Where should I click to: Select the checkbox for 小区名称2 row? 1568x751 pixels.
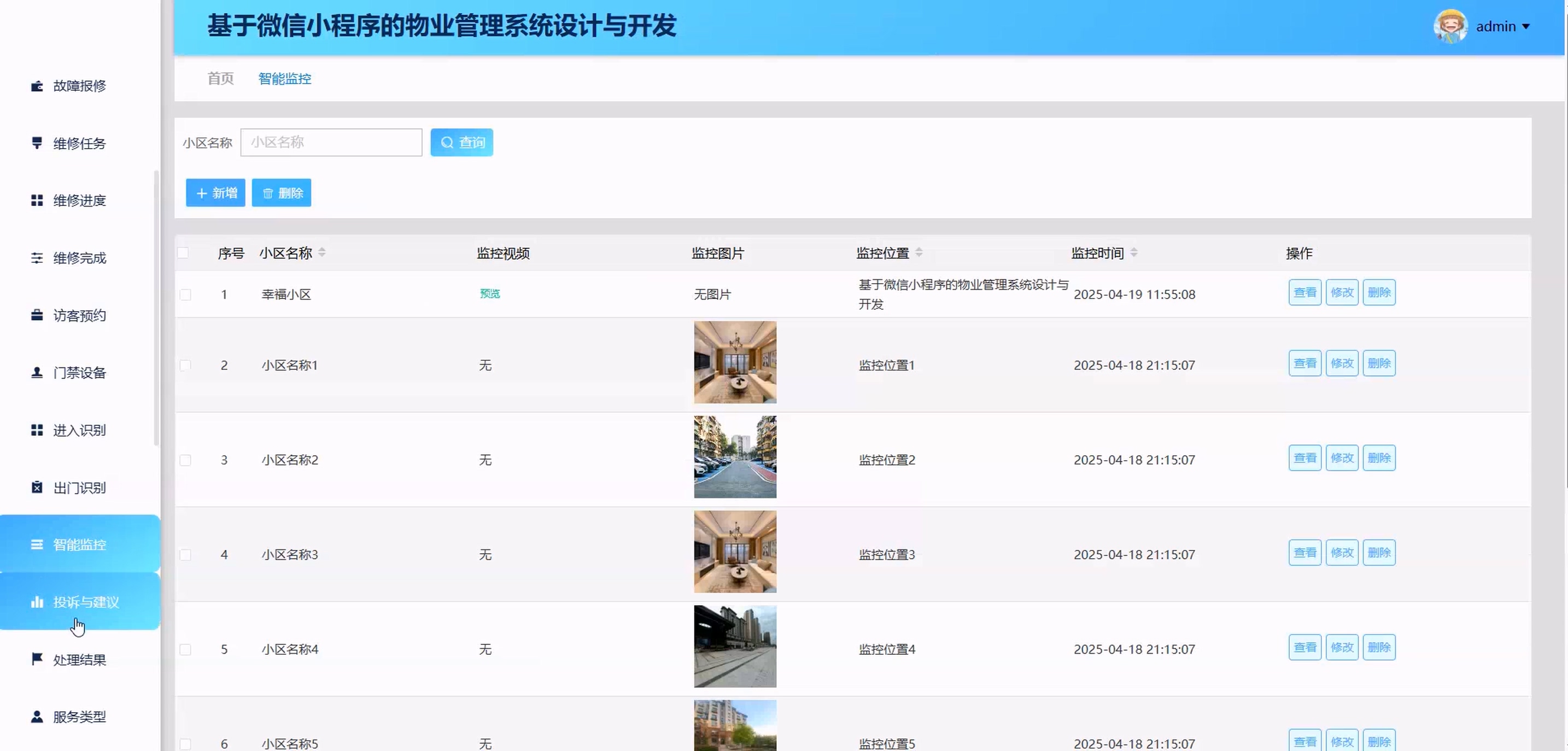click(x=186, y=460)
